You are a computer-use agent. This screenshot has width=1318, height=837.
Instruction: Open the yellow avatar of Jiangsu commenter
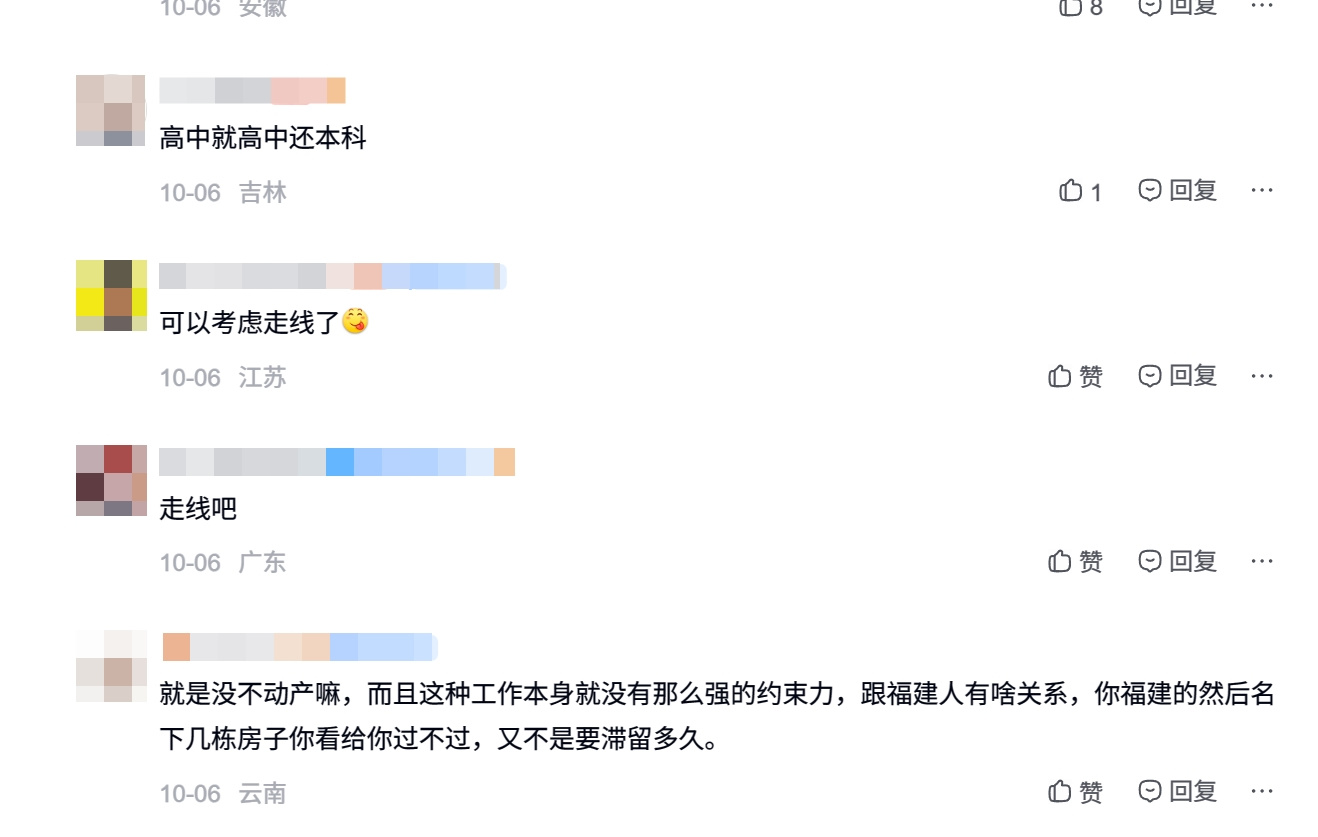111,295
